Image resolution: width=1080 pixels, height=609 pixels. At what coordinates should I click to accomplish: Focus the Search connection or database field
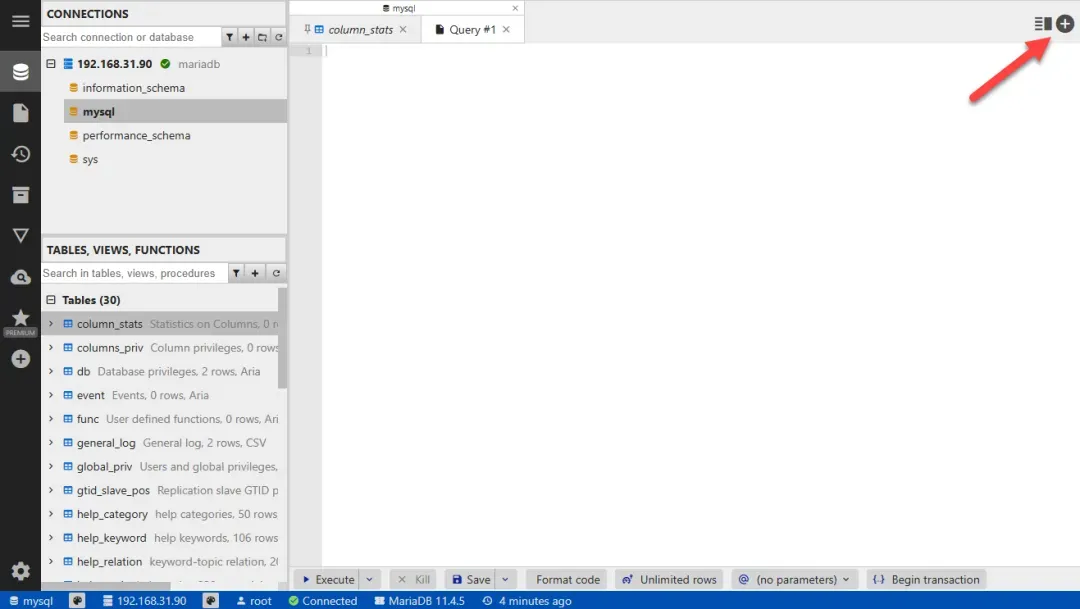(131, 37)
